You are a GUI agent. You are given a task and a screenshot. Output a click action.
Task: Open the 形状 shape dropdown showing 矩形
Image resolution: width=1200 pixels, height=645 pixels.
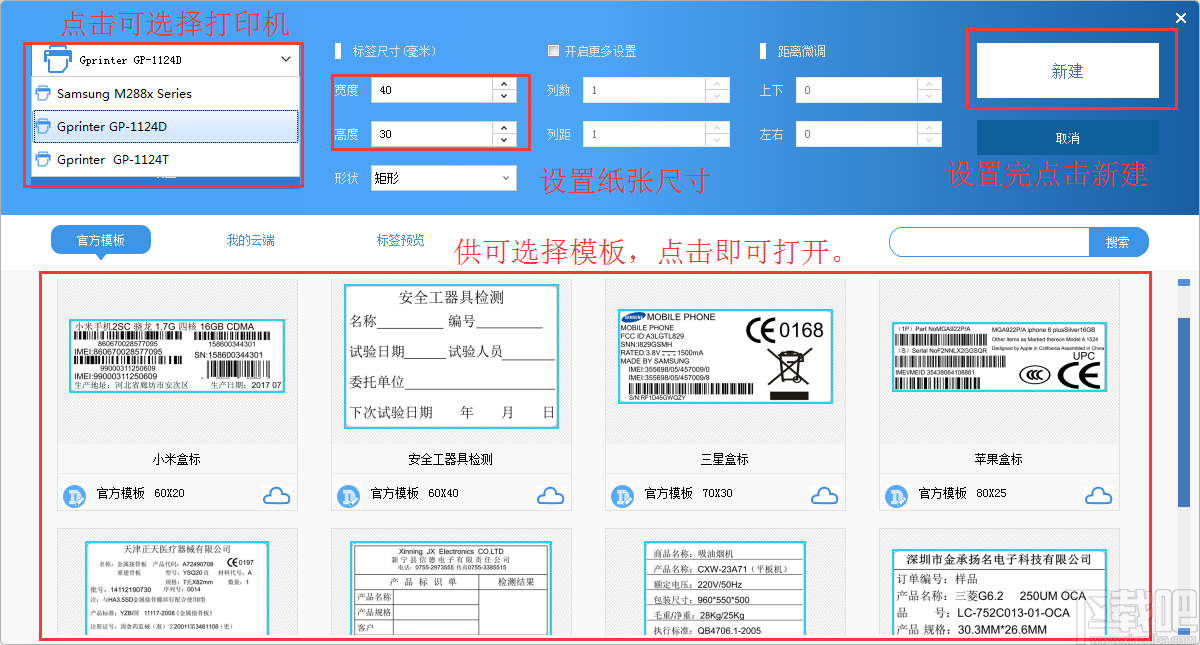click(x=443, y=177)
